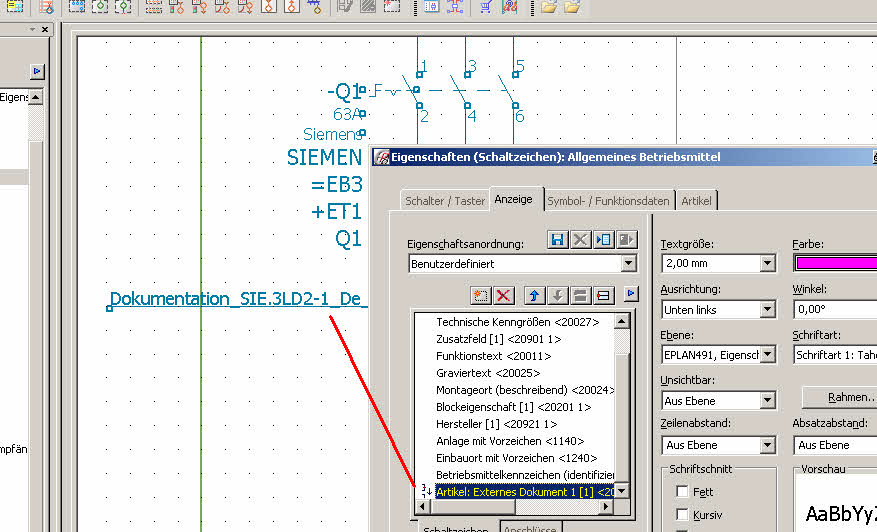
Task: Click the '=EB3' text in the schematic
Action: click(337, 184)
